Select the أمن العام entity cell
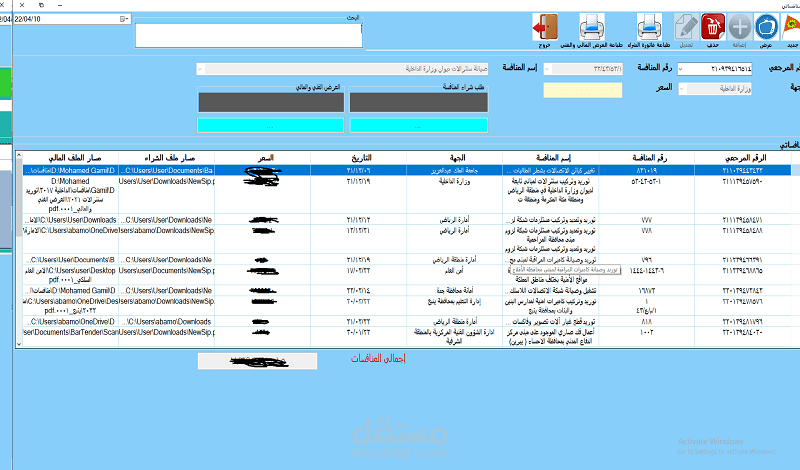Viewport: 800px width, 470px height. click(x=454, y=275)
